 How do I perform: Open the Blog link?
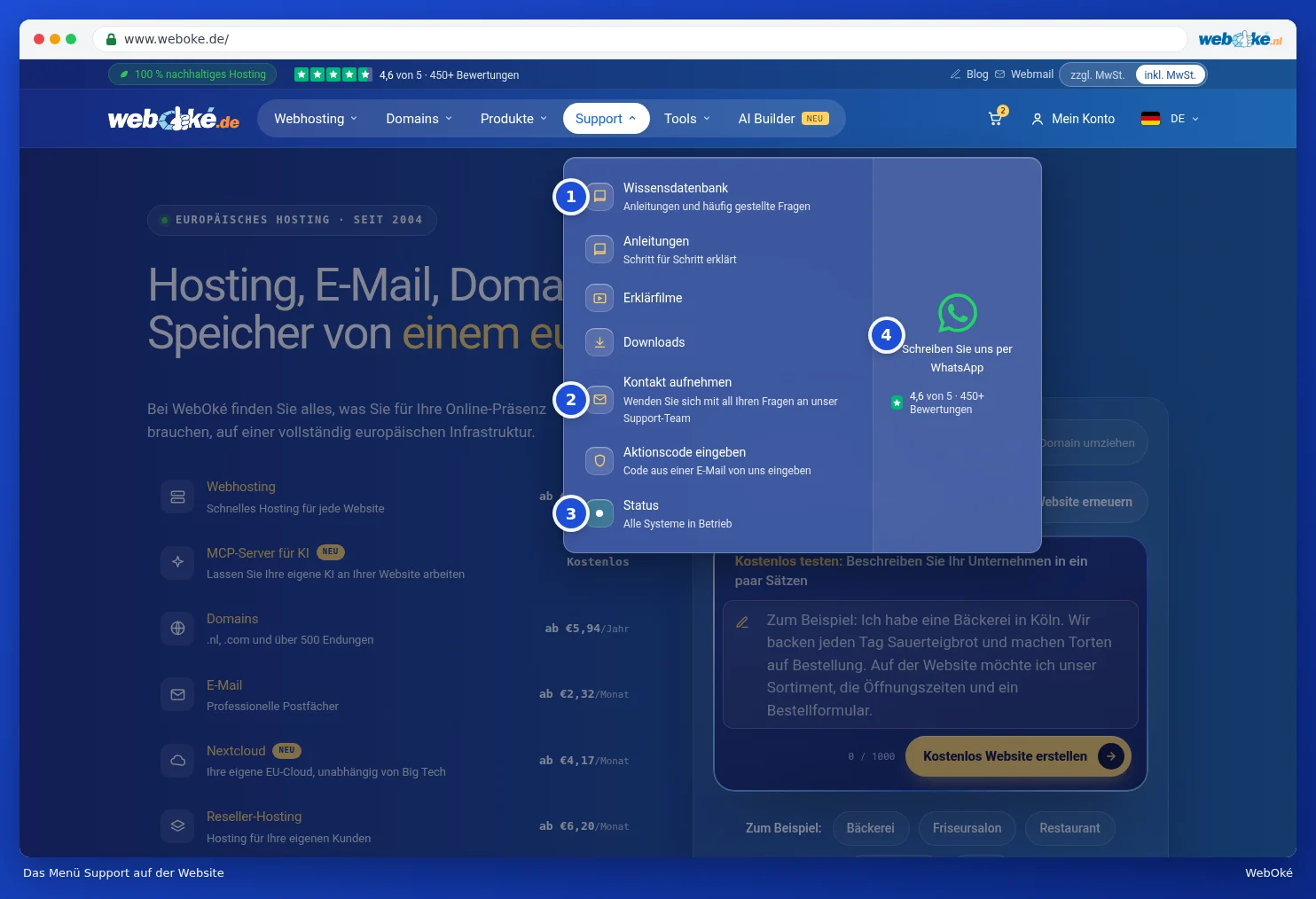pyautogui.click(x=969, y=74)
